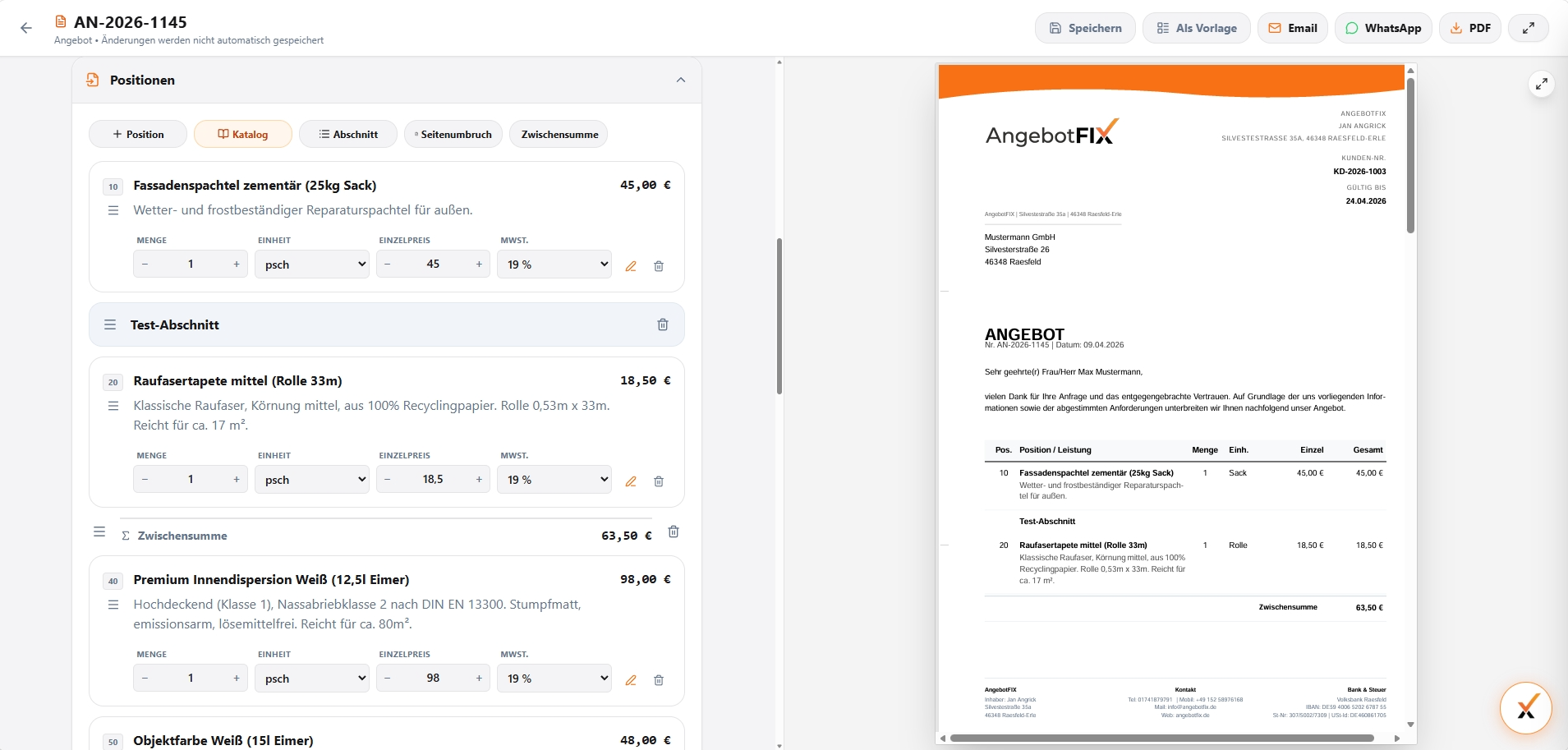Image resolution: width=1568 pixels, height=750 pixels.
Task: Click the left editor panel vertical scrollbar
Action: (x=779, y=316)
